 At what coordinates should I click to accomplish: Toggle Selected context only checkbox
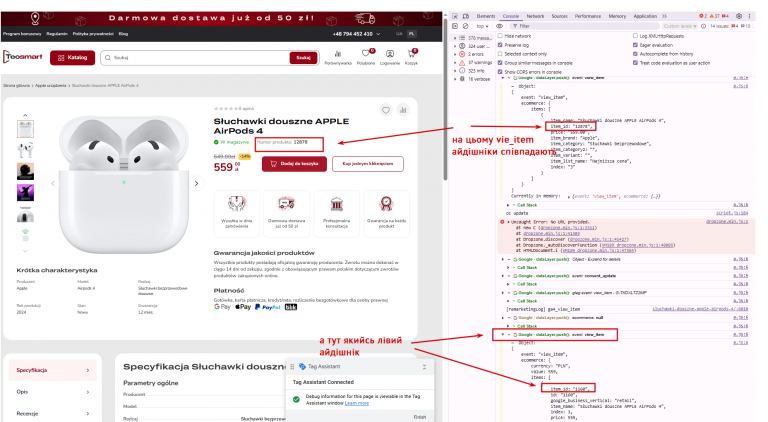[500, 54]
